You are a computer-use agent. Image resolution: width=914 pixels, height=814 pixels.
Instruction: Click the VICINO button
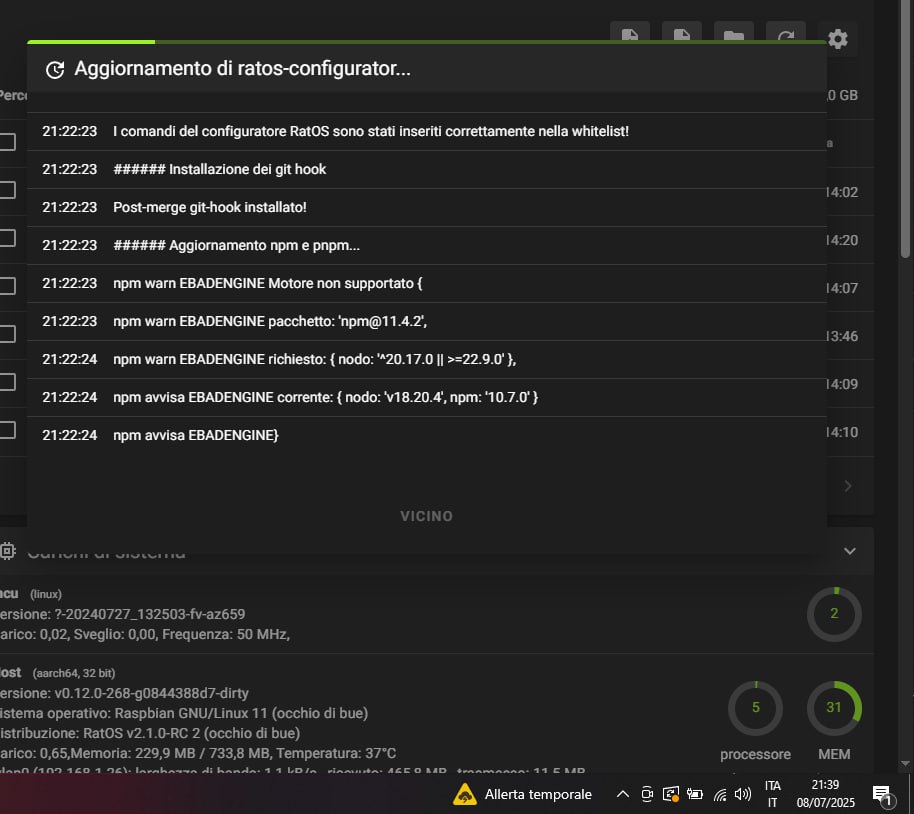click(x=426, y=516)
